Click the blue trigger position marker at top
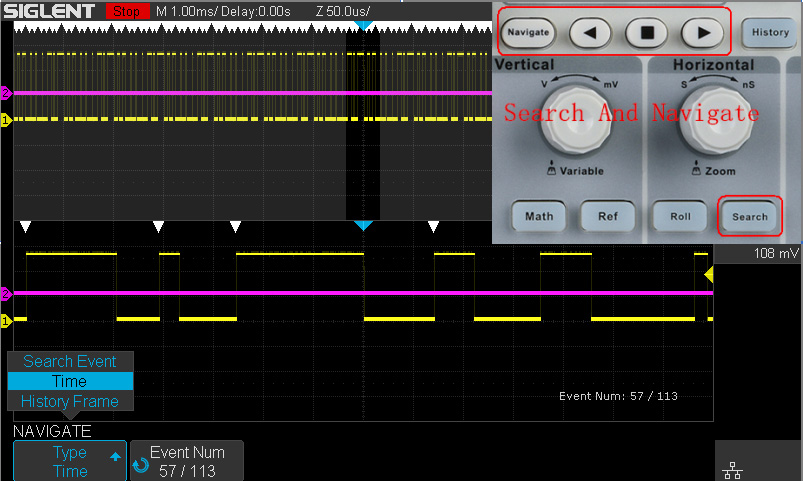The width and height of the screenshot is (803, 481). pos(363,24)
